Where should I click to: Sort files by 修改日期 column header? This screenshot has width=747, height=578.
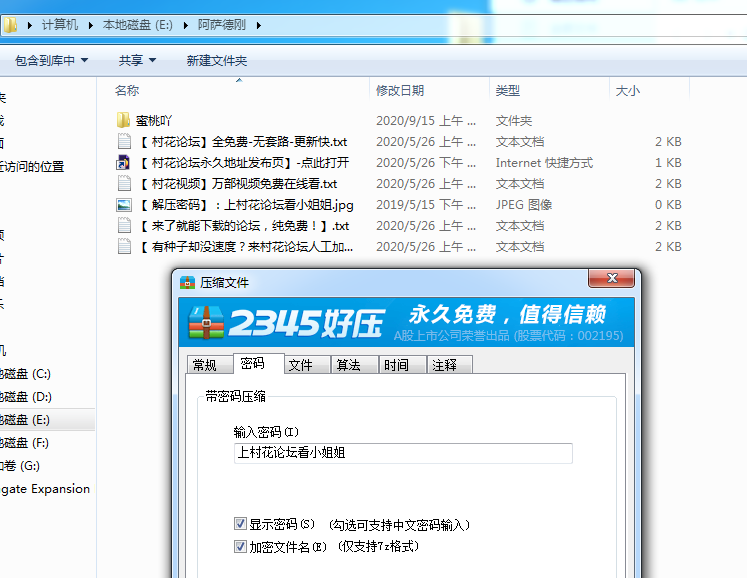point(400,90)
